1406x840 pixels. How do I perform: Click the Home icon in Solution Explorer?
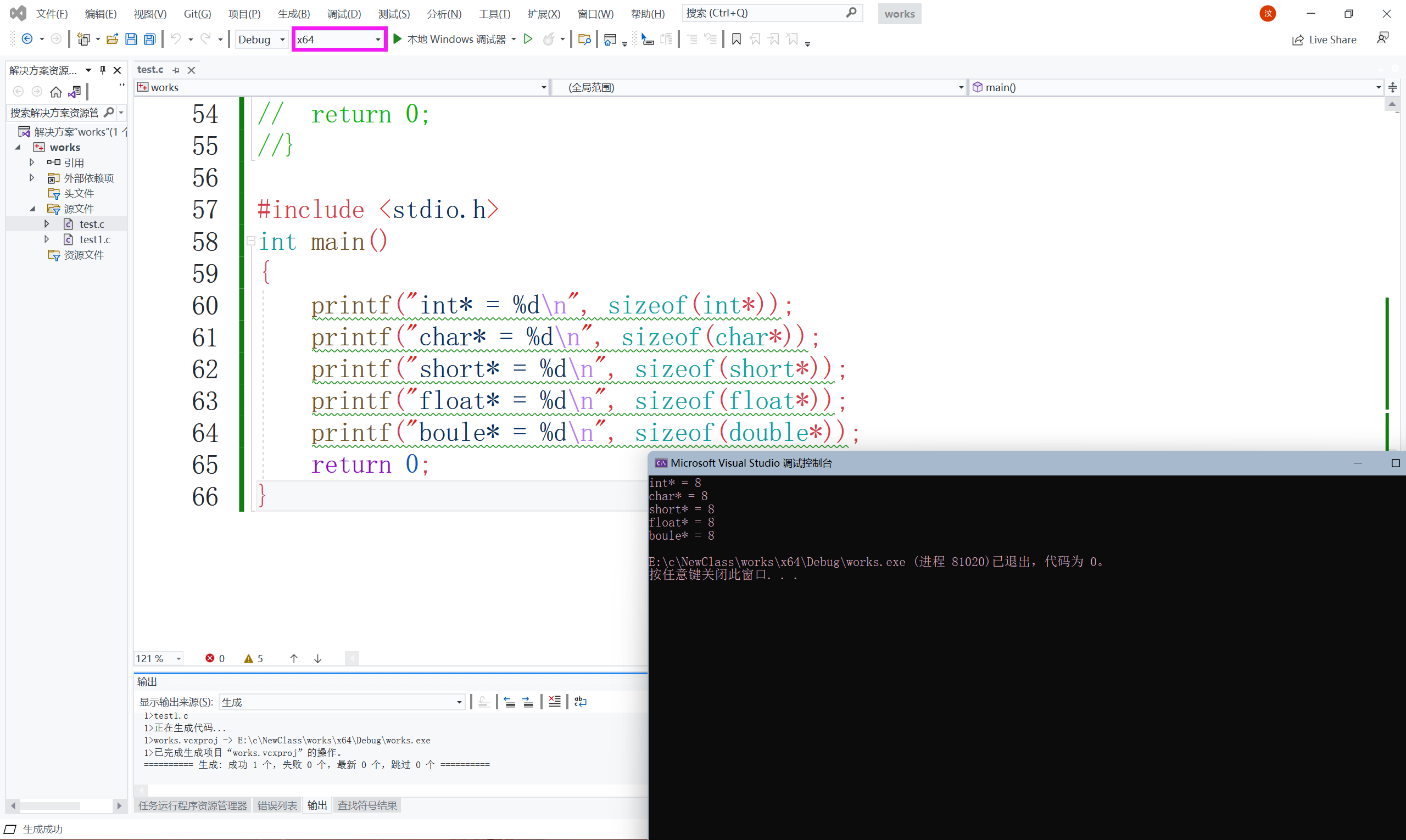(x=55, y=92)
